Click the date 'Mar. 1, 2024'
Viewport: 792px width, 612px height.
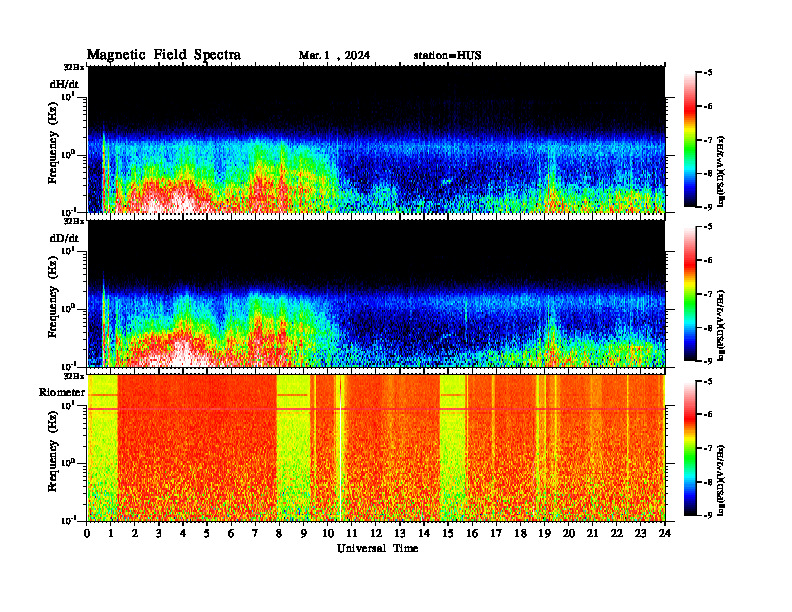coord(334,56)
